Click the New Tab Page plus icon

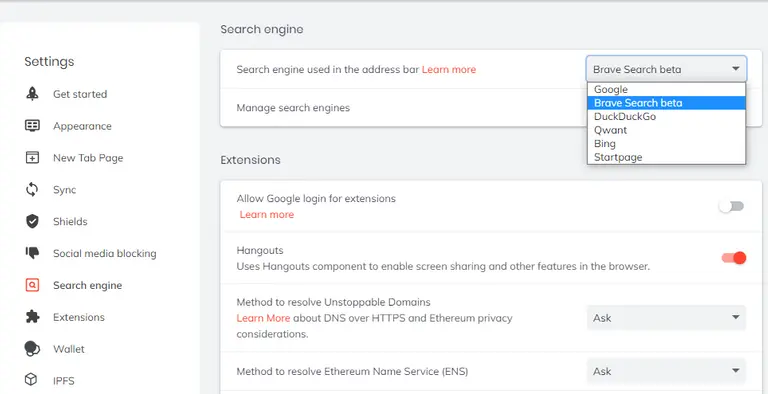32,158
